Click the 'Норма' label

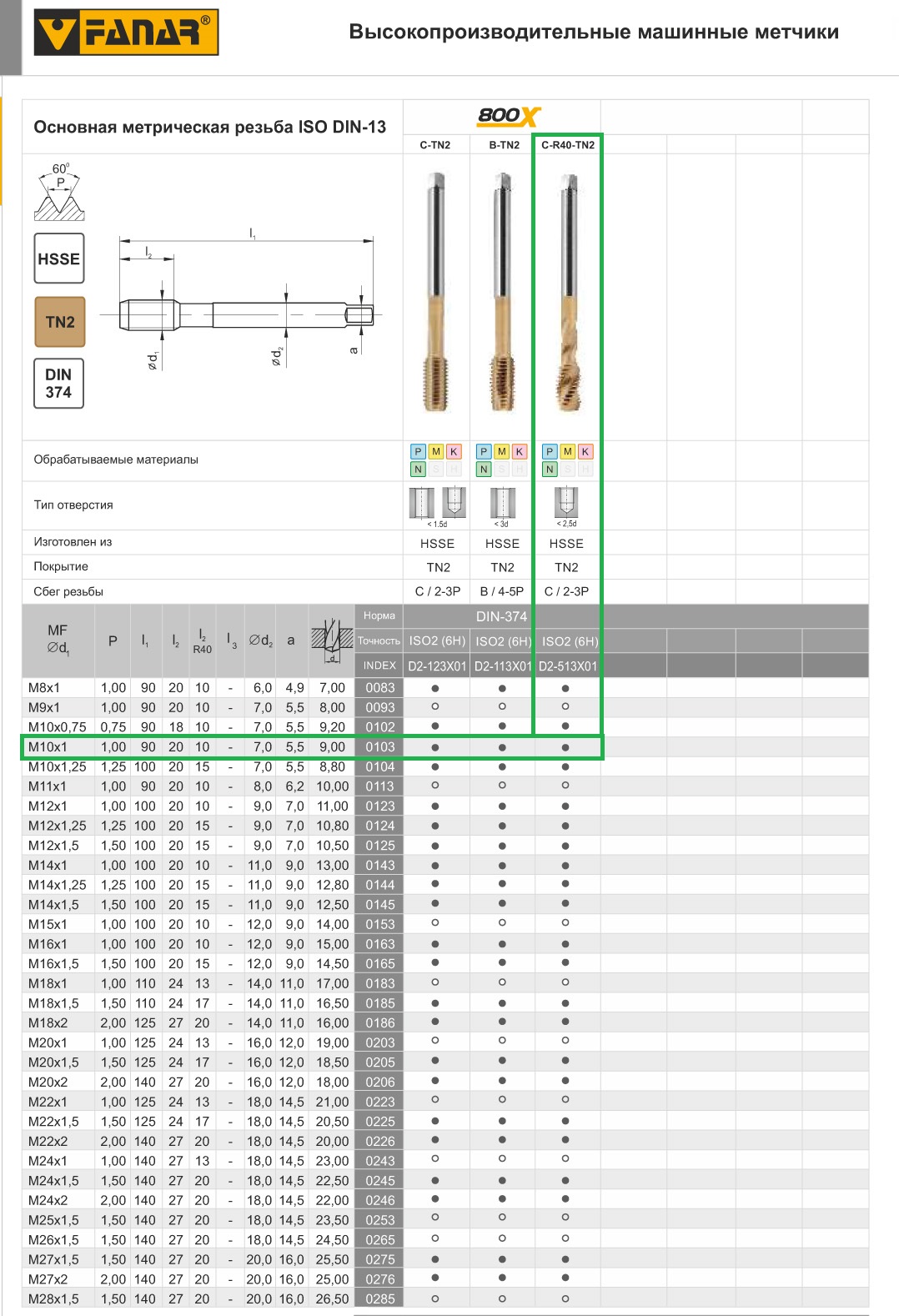coord(379,615)
